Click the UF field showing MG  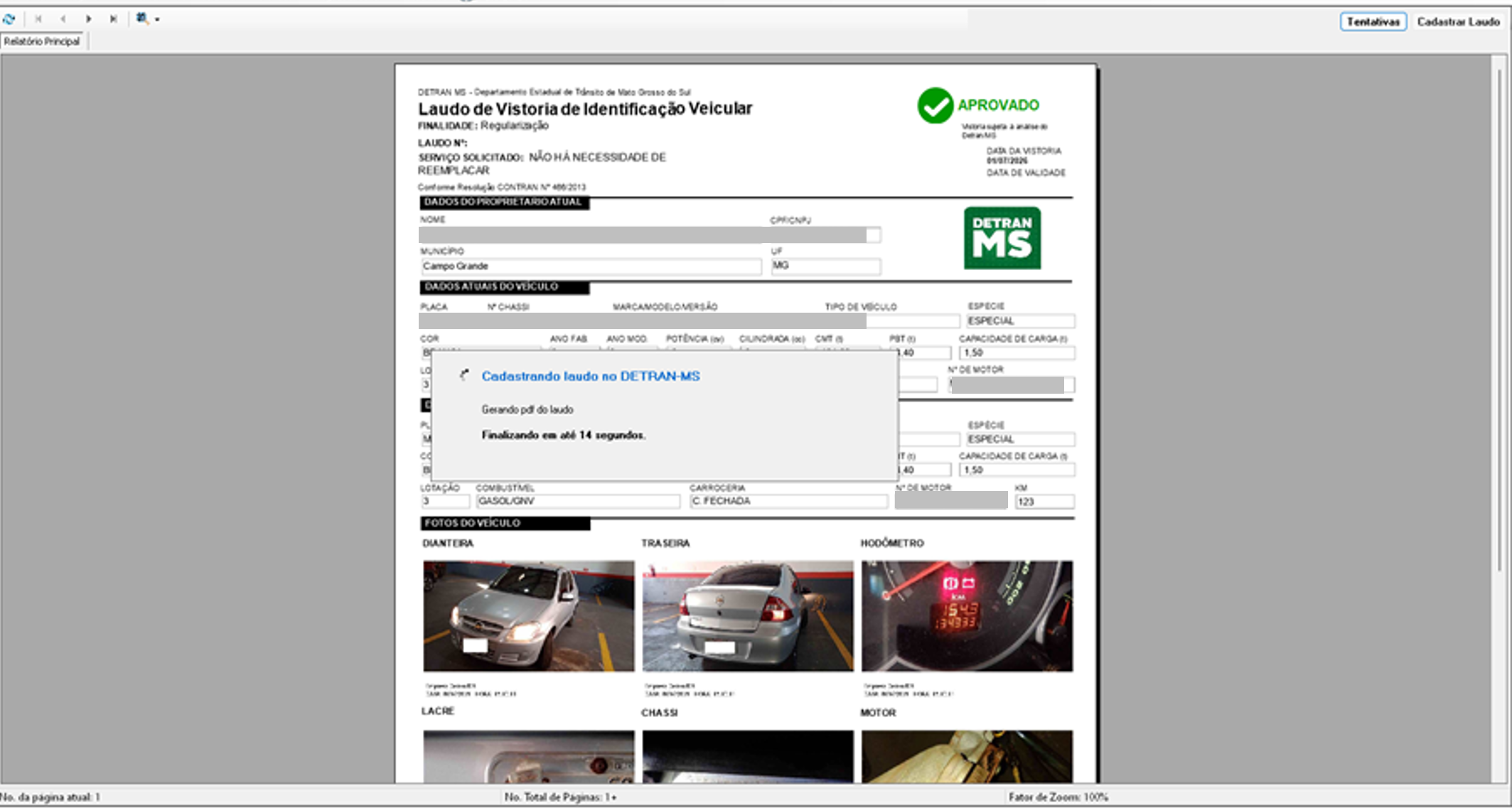(826, 266)
